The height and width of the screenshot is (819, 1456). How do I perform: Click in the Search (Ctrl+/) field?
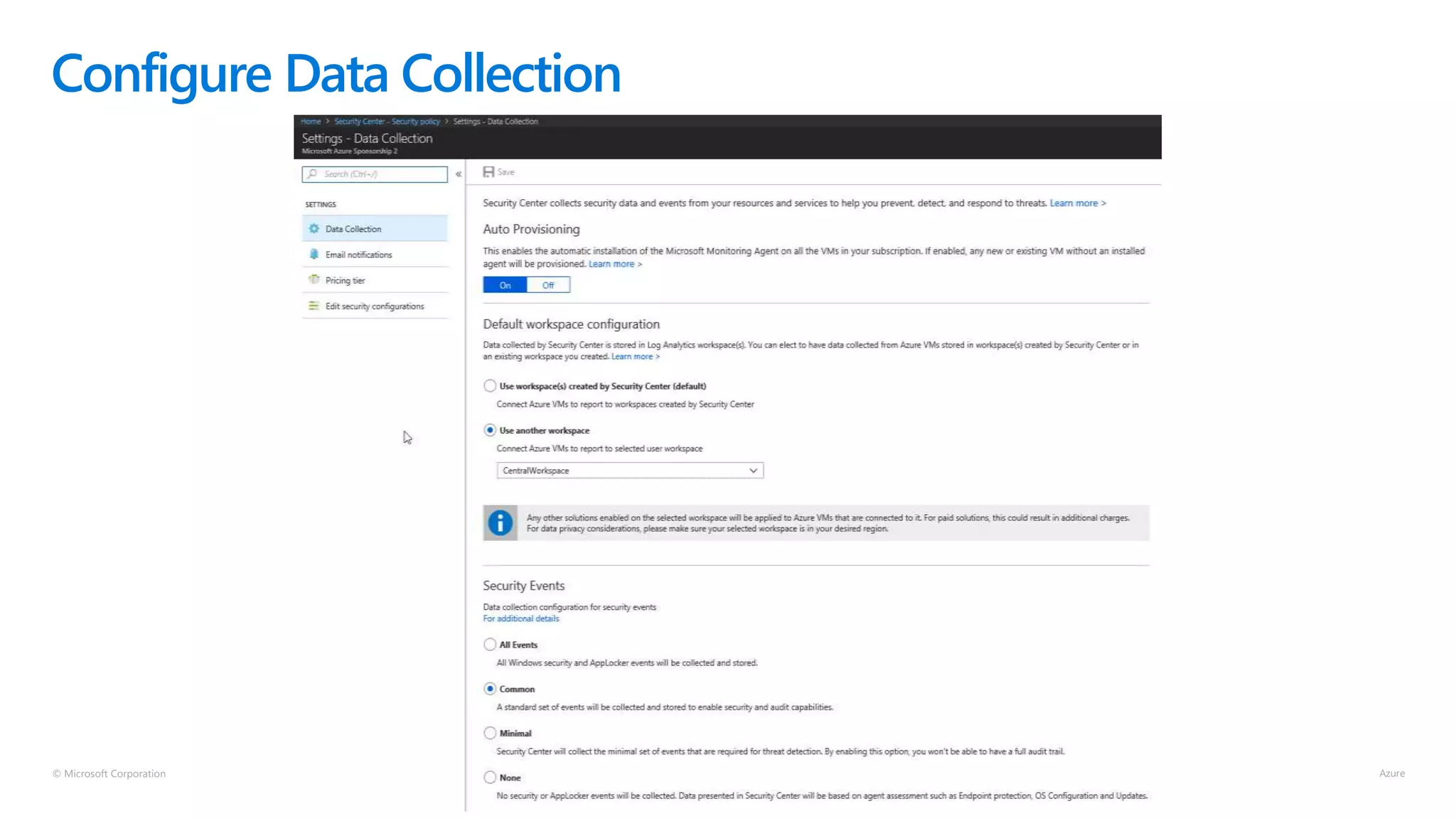(x=375, y=174)
